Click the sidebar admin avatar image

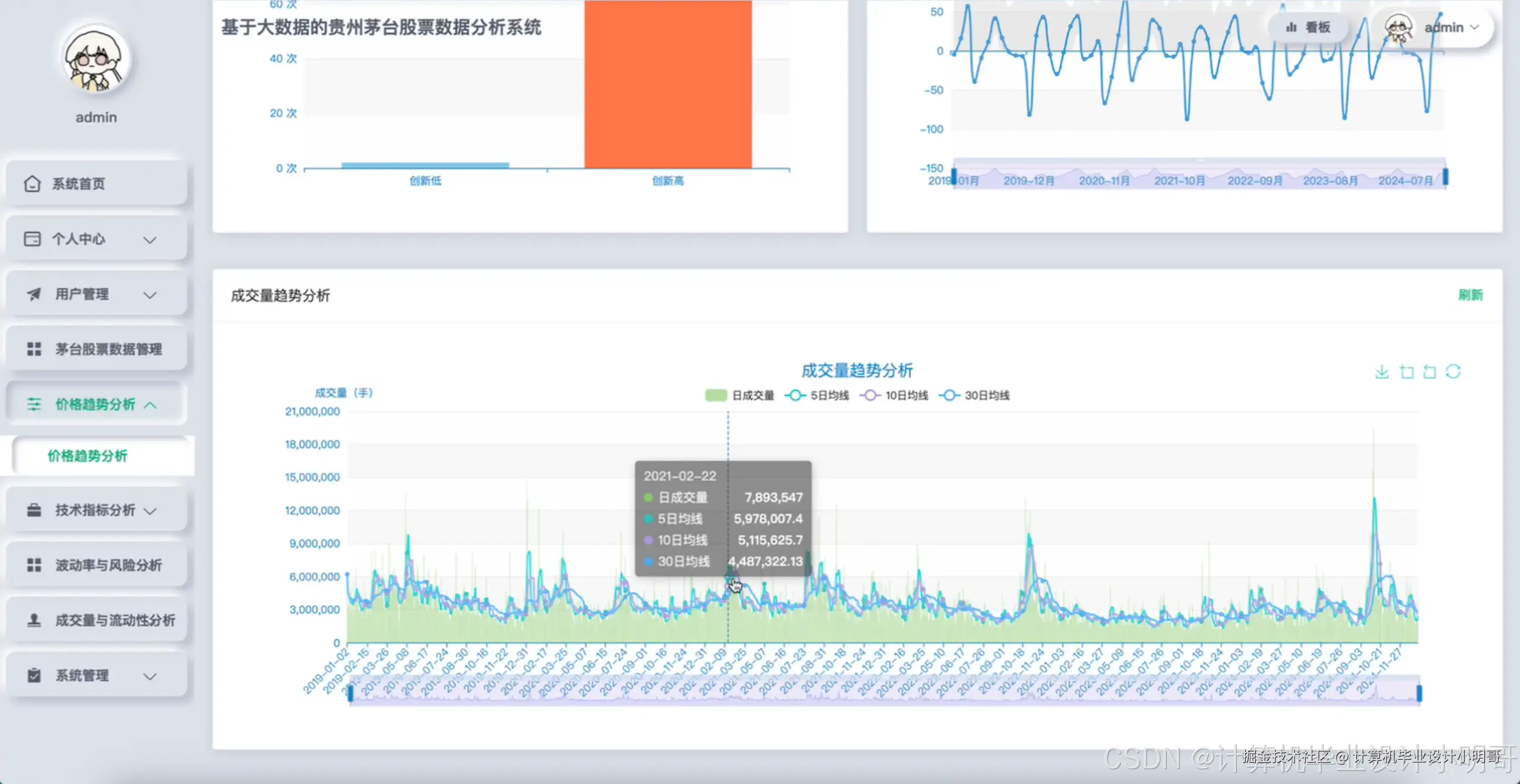[96, 59]
